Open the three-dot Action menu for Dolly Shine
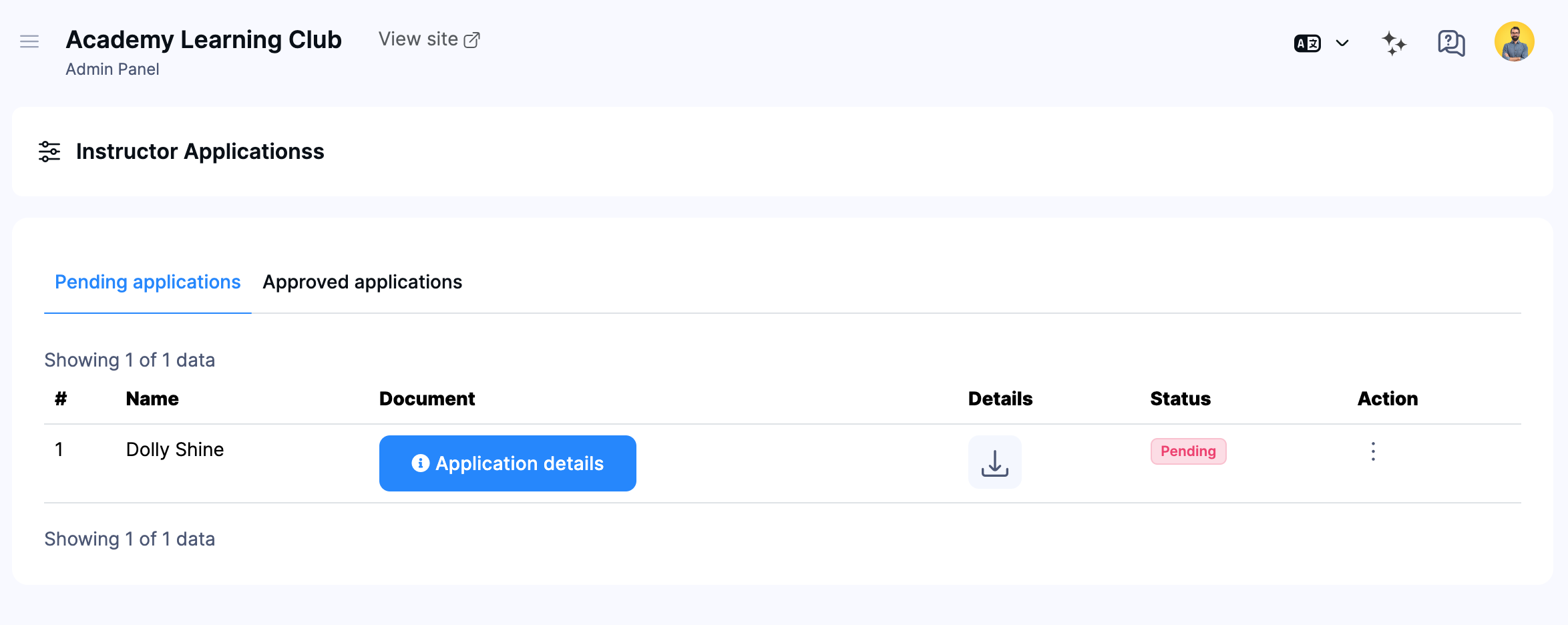This screenshot has width=1568, height=625. point(1373,451)
